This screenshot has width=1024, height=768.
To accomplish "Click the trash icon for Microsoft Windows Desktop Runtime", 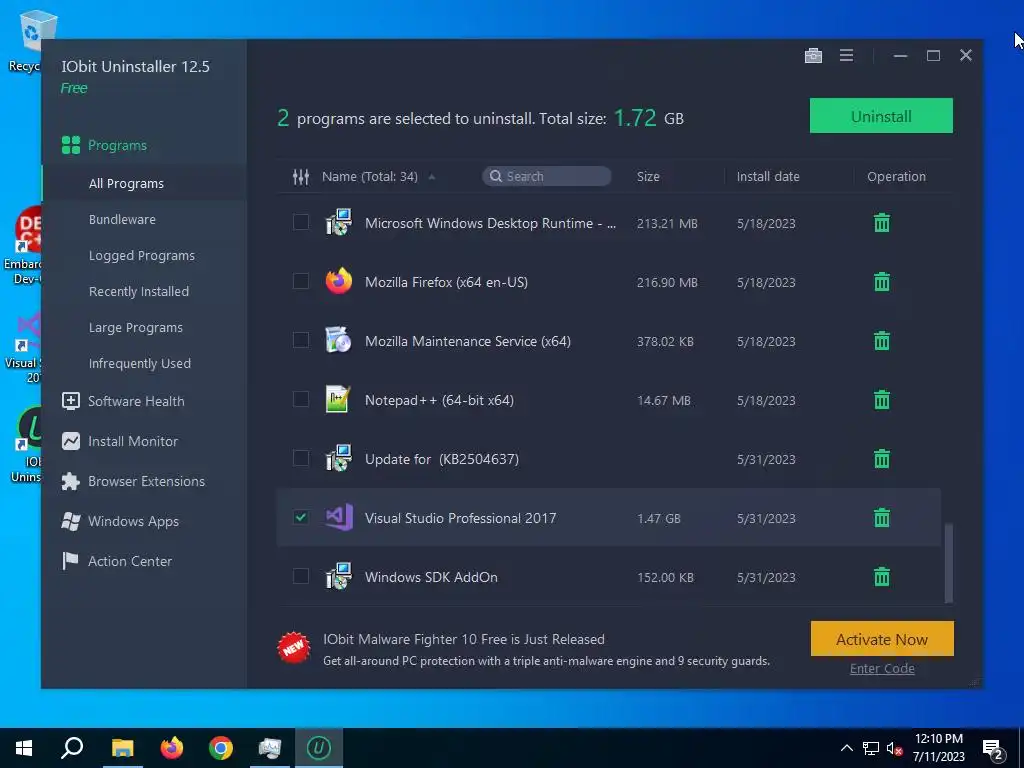I will tap(882, 223).
